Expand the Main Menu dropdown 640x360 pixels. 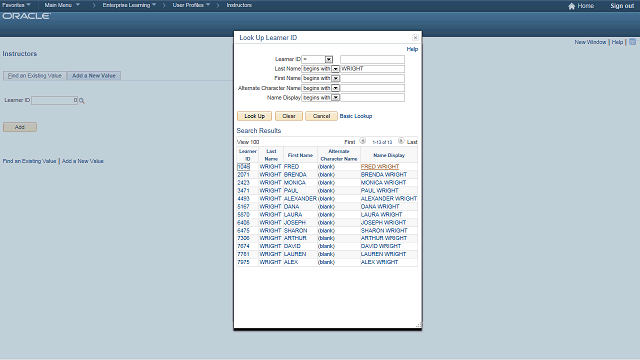coord(62,5)
